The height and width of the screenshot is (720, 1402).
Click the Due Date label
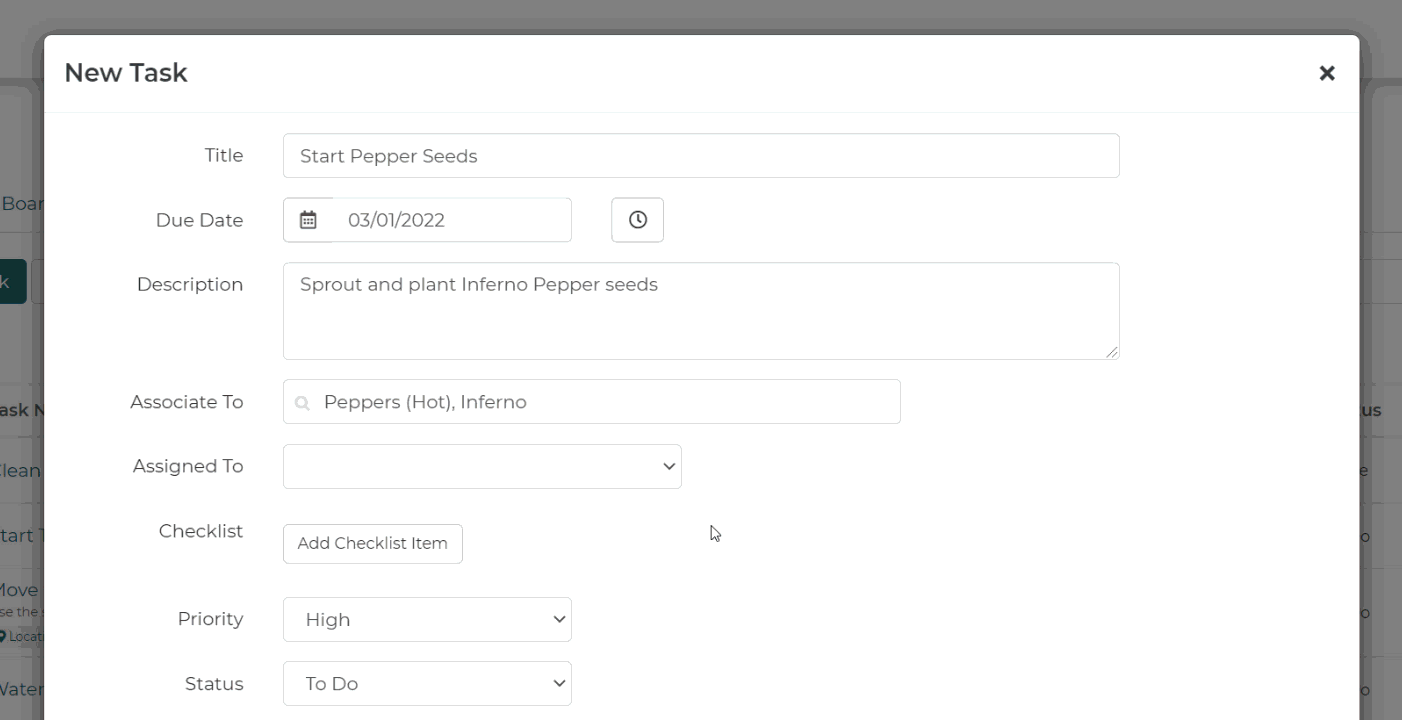199,220
